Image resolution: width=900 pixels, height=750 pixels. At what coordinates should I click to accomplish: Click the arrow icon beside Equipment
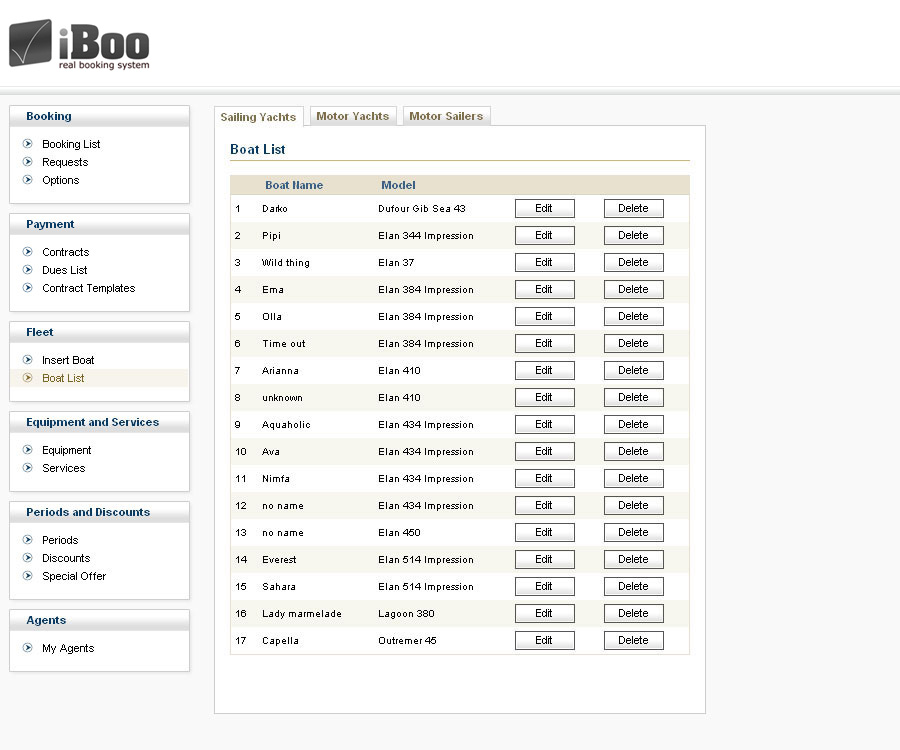28,450
